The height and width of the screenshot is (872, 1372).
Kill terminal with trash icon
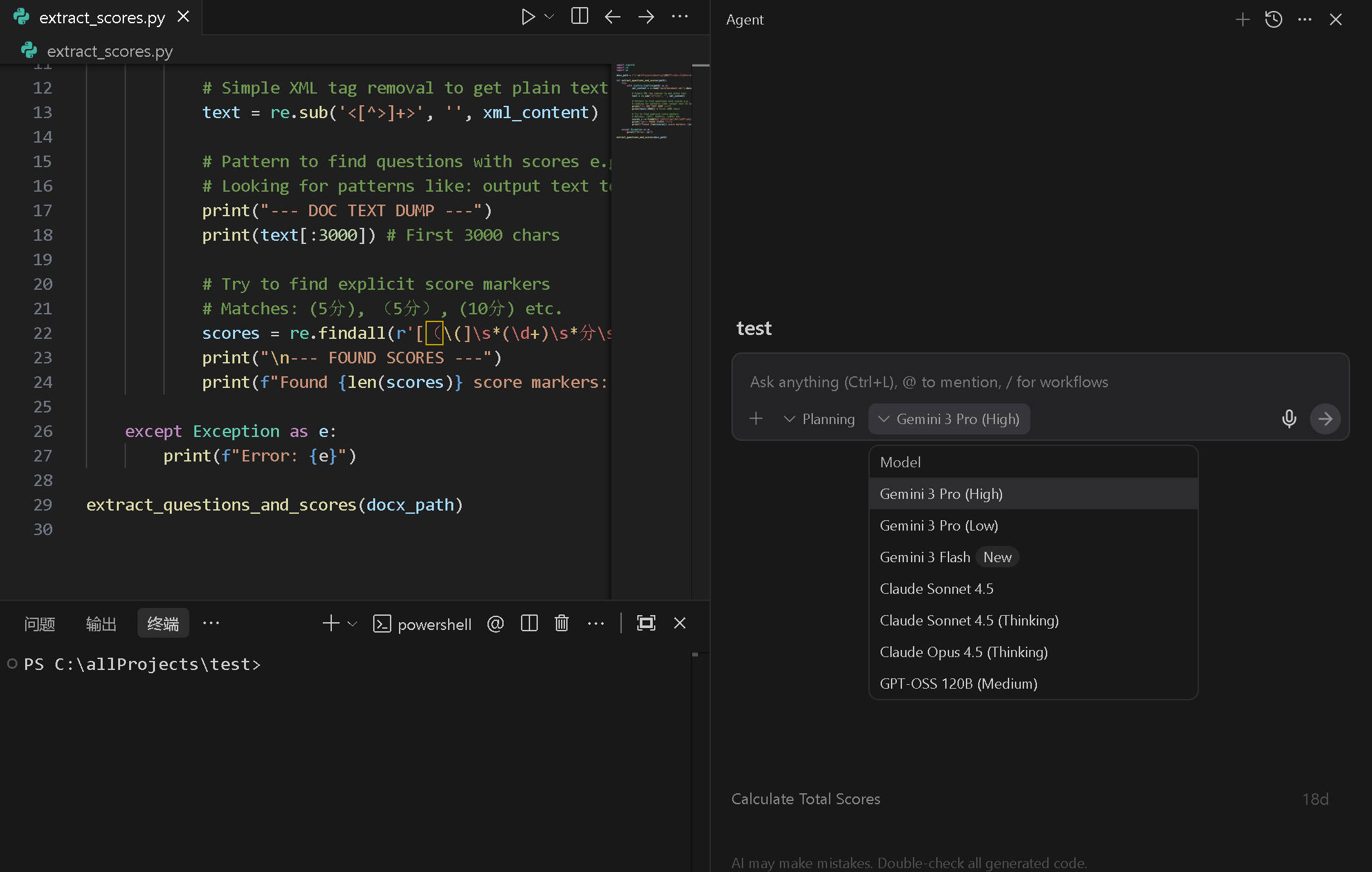(561, 624)
